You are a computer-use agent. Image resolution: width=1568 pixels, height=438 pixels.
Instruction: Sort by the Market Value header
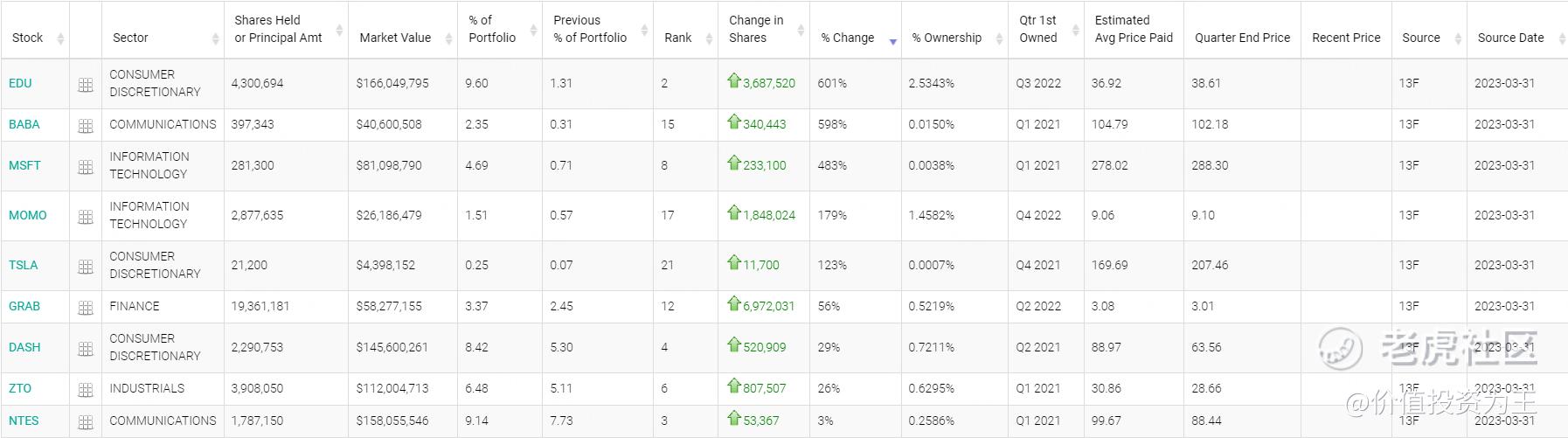(x=395, y=38)
